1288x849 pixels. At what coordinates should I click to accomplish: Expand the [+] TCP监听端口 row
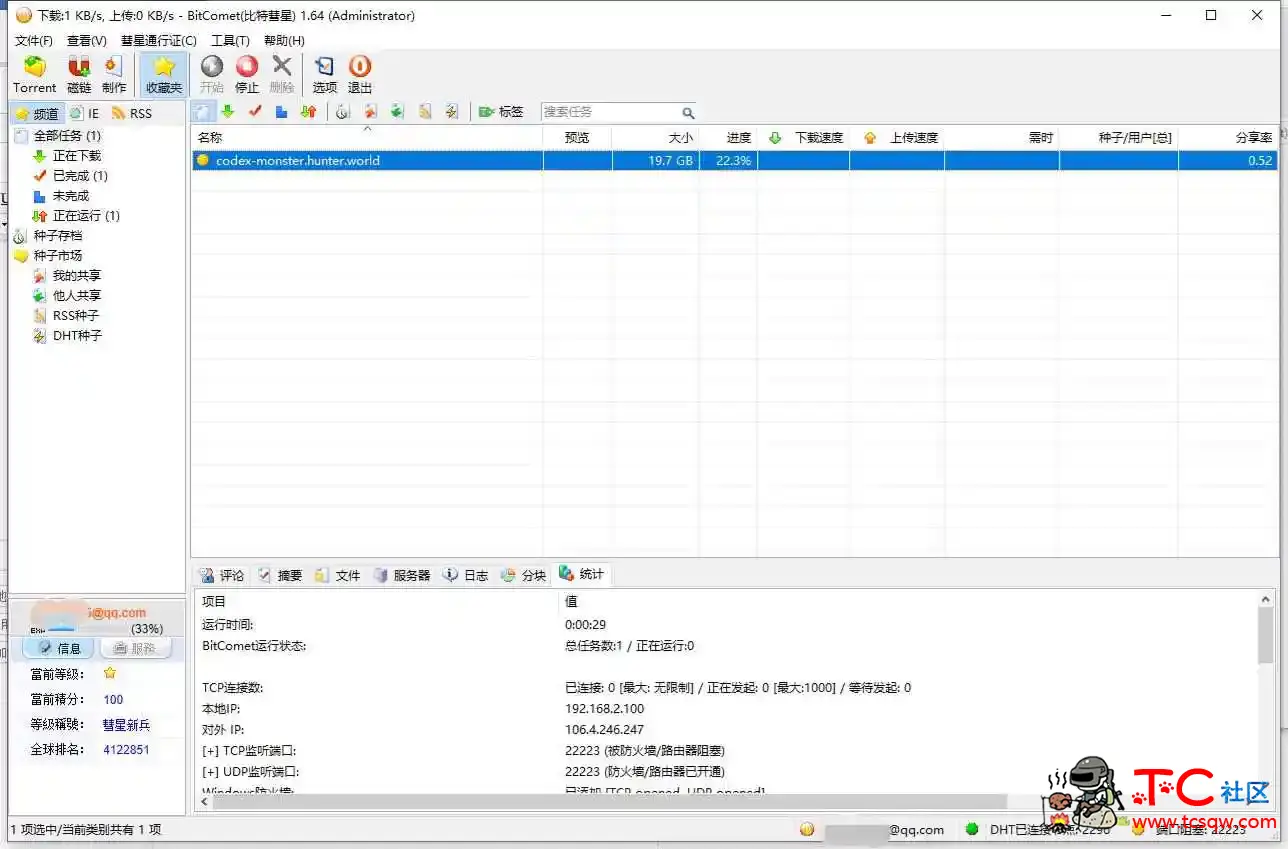tap(249, 751)
